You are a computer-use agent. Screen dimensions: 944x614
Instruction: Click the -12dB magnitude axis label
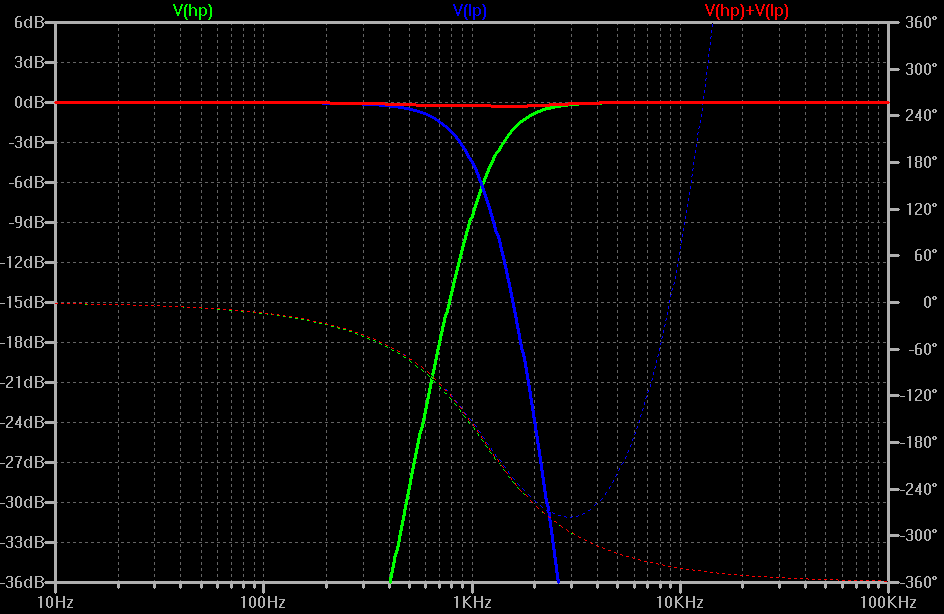pos(23,262)
